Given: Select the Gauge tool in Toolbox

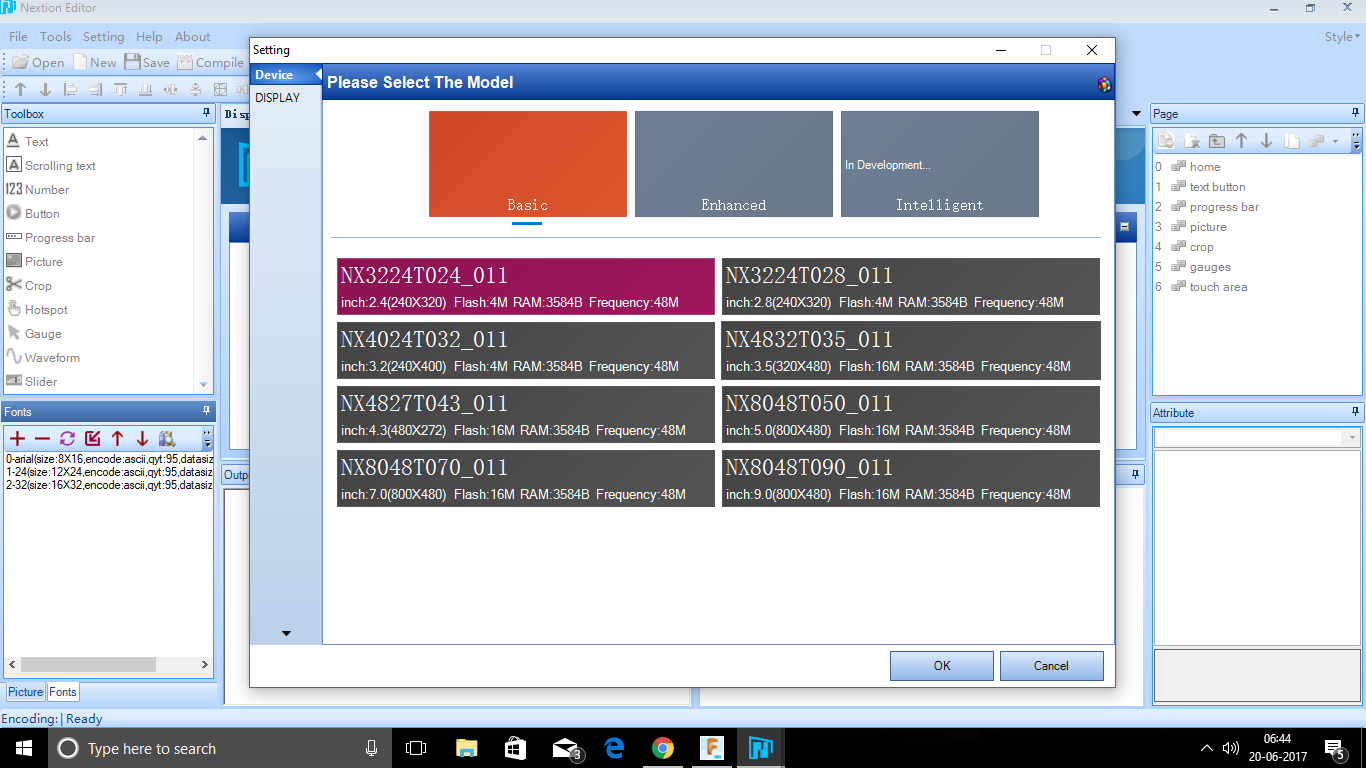Looking at the screenshot, I should pyautogui.click(x=43, y=334).
